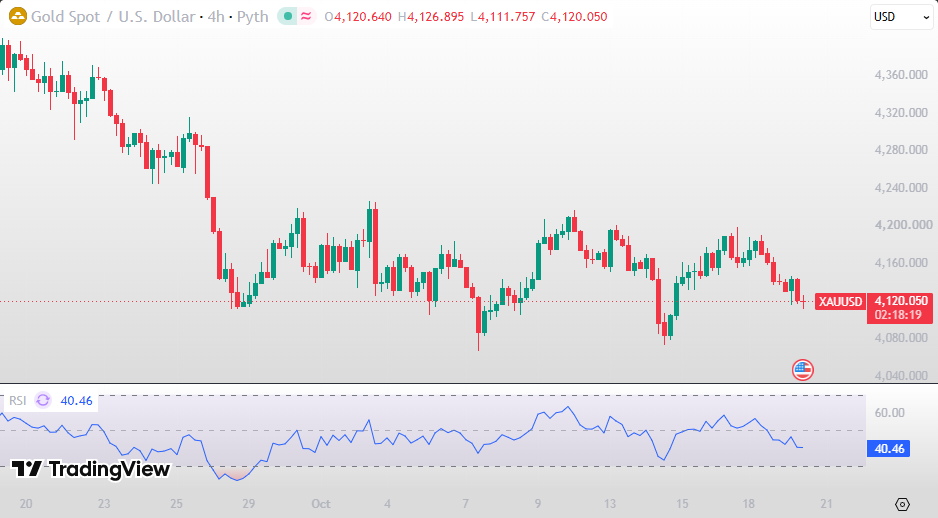Click the green market status dot
Viewport: 938px width, 518px height.
point(288,17)
